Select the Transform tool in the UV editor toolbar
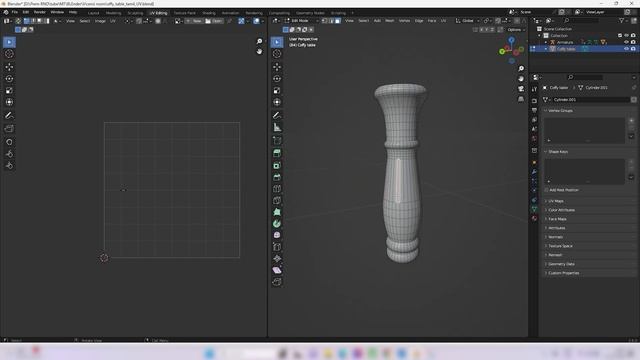This screenshot has height=360, width=640. click(x=9, y=102)
